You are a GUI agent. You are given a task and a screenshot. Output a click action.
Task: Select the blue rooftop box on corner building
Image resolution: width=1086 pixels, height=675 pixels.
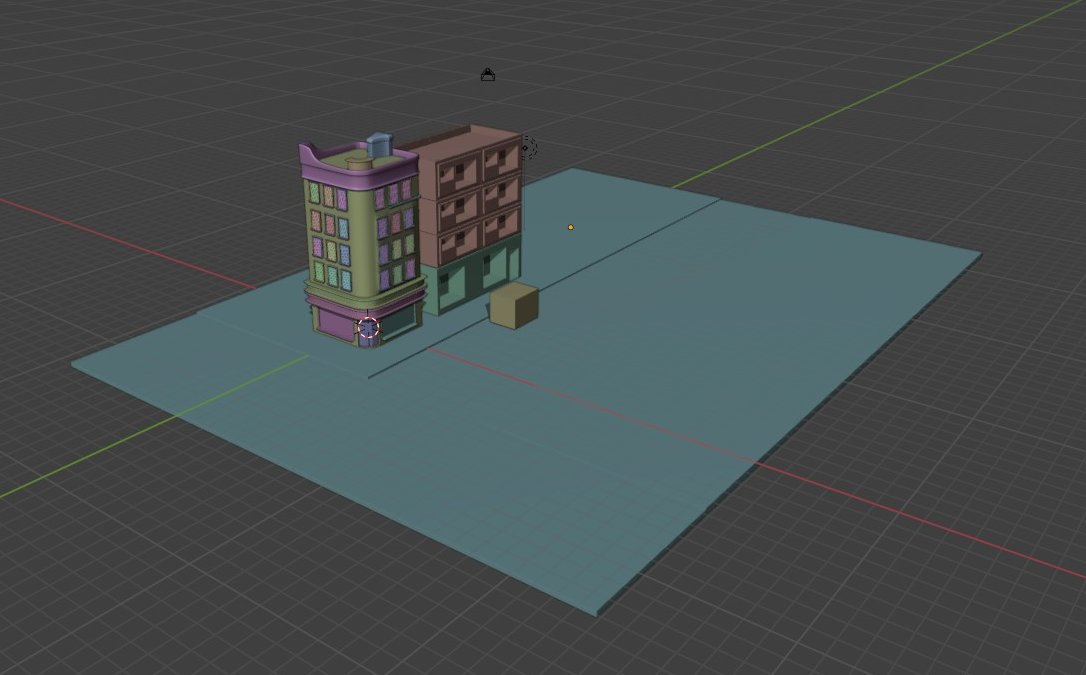click(380, 145)
